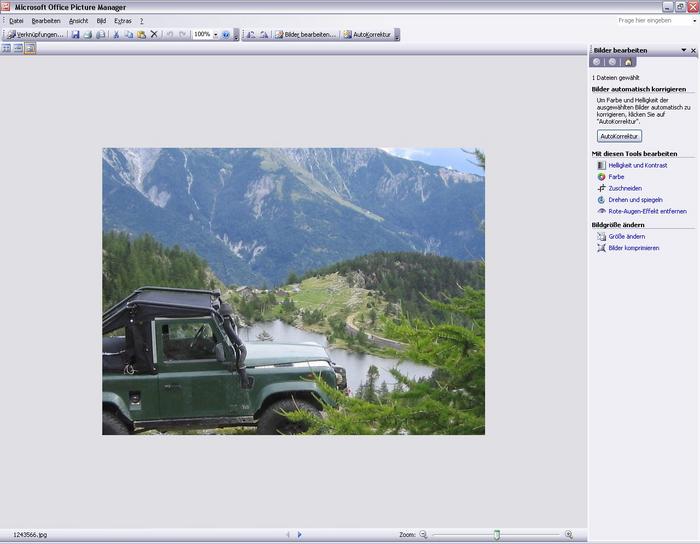Click the Print icon in the toolbar
This screenshot has height=544, width=700.
click(88, 34)
